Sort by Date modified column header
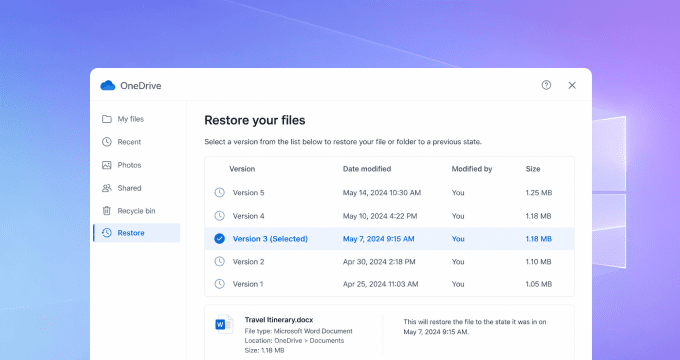 [367, 169]
